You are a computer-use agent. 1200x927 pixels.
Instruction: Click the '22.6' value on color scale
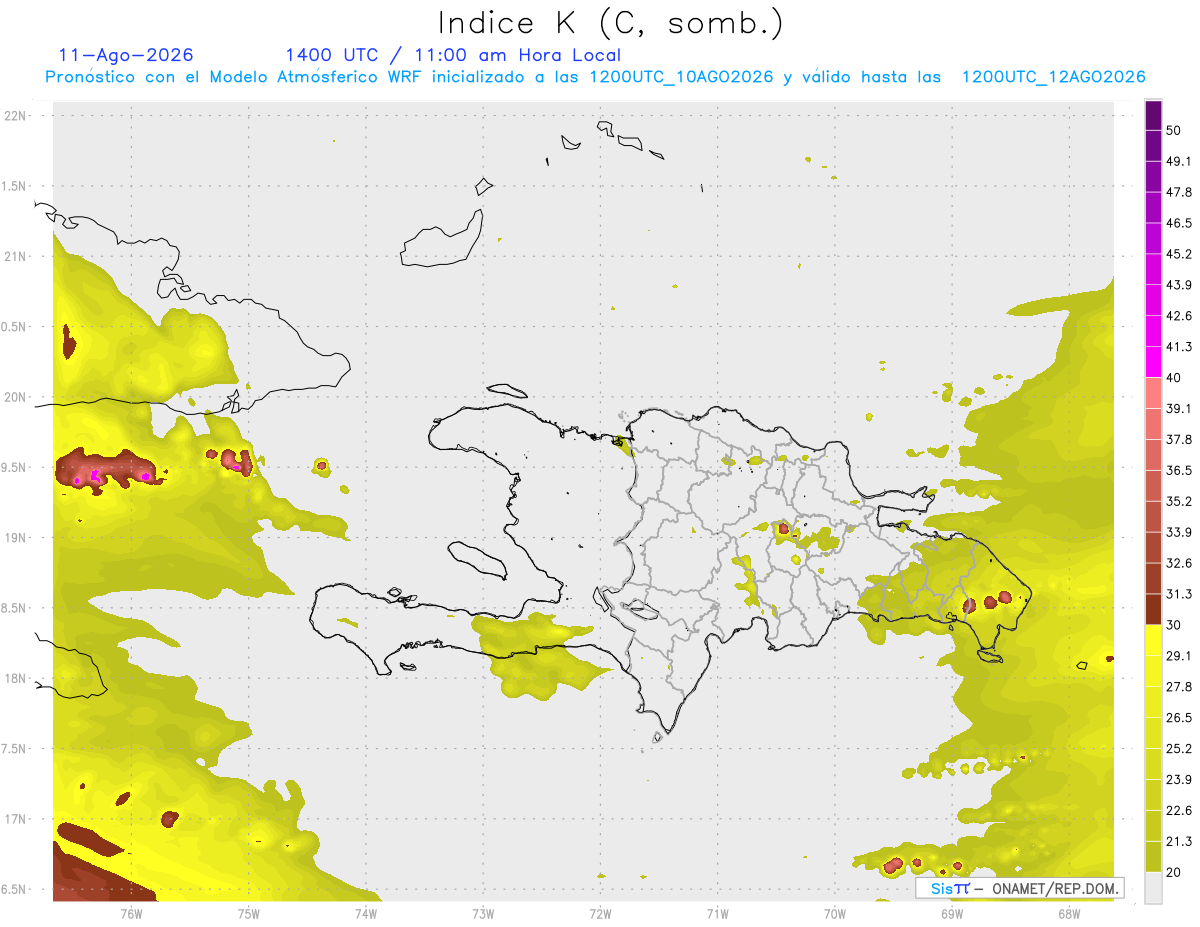1179,811
